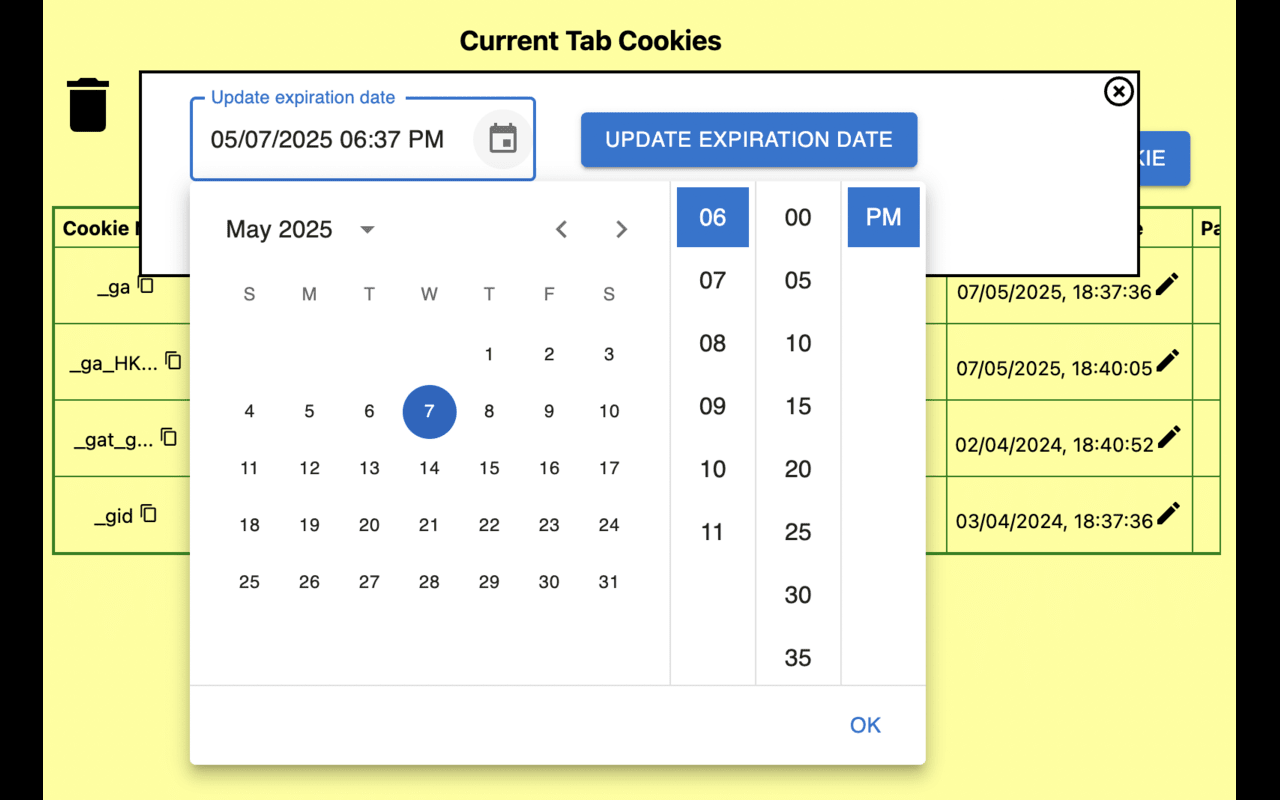
Task: Select PM for the time
Action: click(883, 217)
